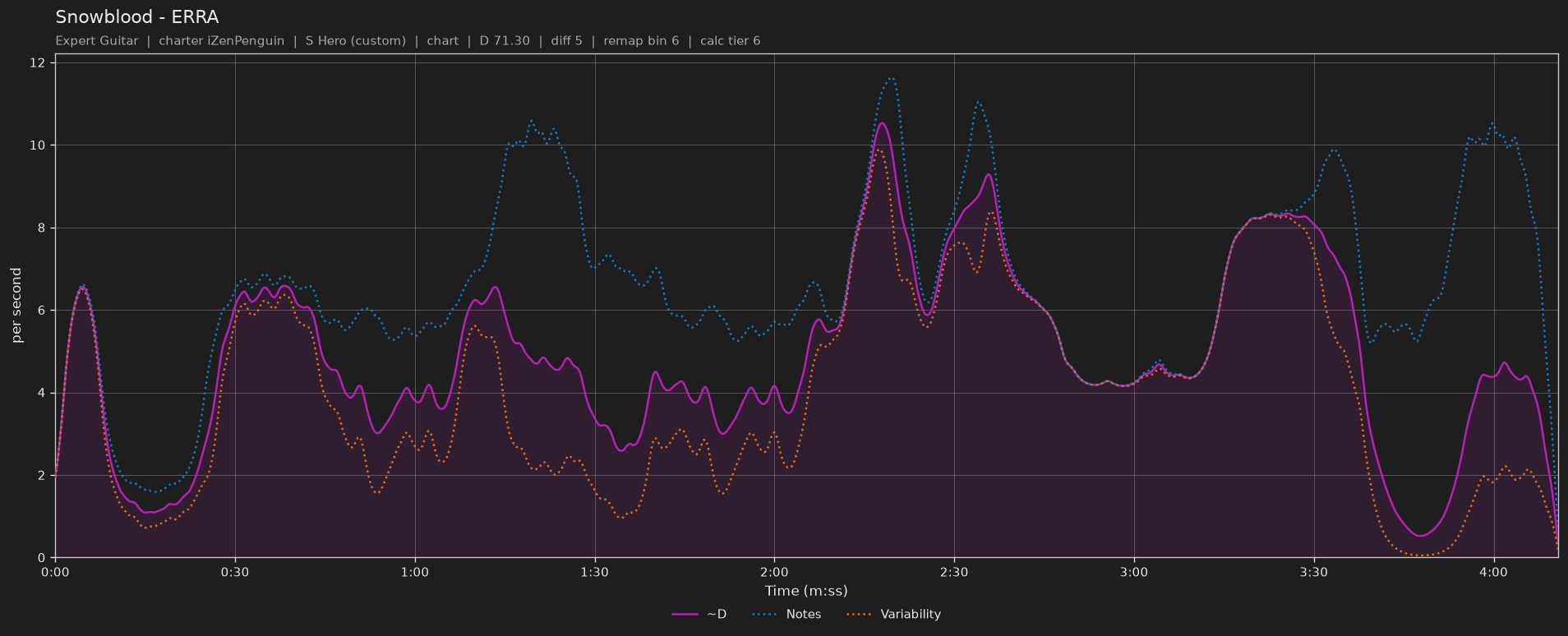
Task: Click the 'charter iZenPenguin' subtitle text
Action: 221,41
